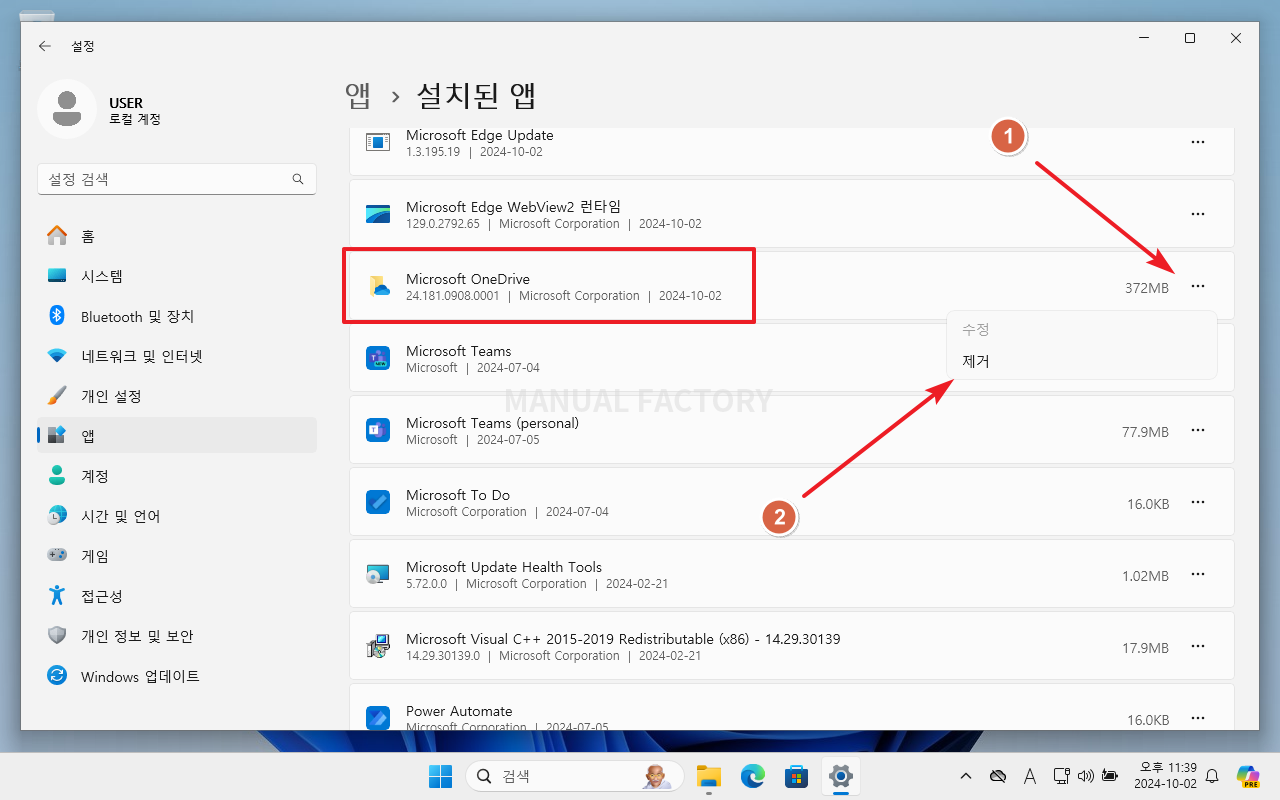Click the OneDrive cloud tray icon
Image resolution: width=1280 pixels, height=800 pixels.
coord(997,776)
